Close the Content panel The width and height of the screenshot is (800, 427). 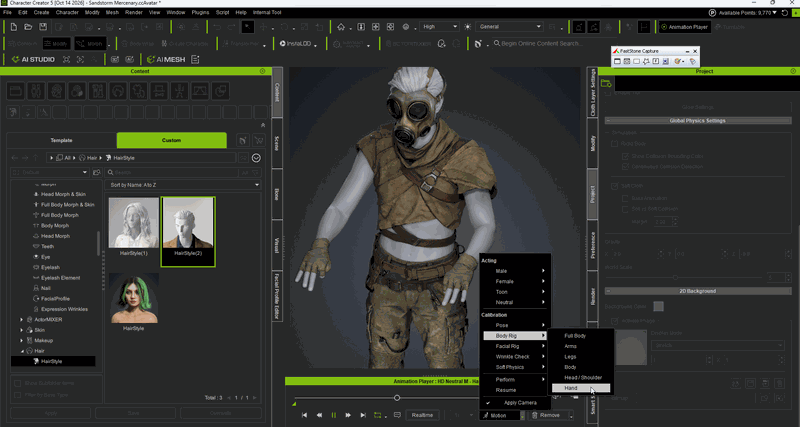[x=263, y=71]
